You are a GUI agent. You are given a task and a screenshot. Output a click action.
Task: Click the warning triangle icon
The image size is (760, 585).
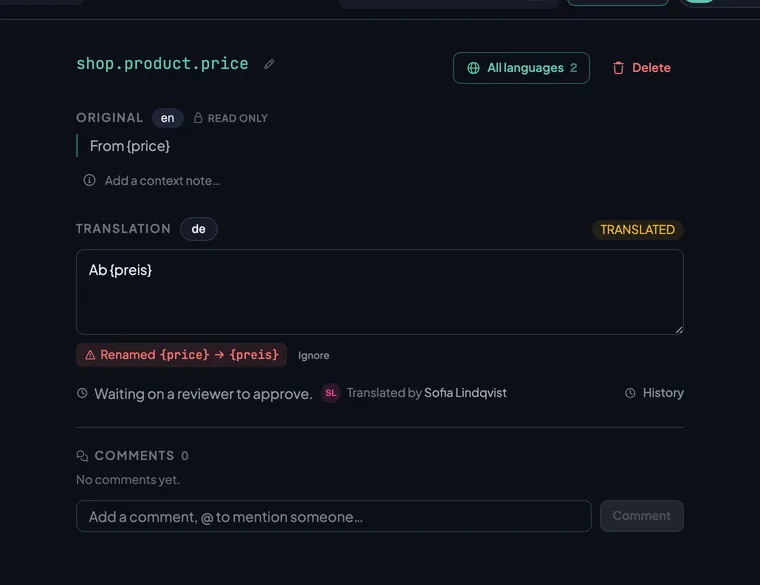click(x=90, y=355)
